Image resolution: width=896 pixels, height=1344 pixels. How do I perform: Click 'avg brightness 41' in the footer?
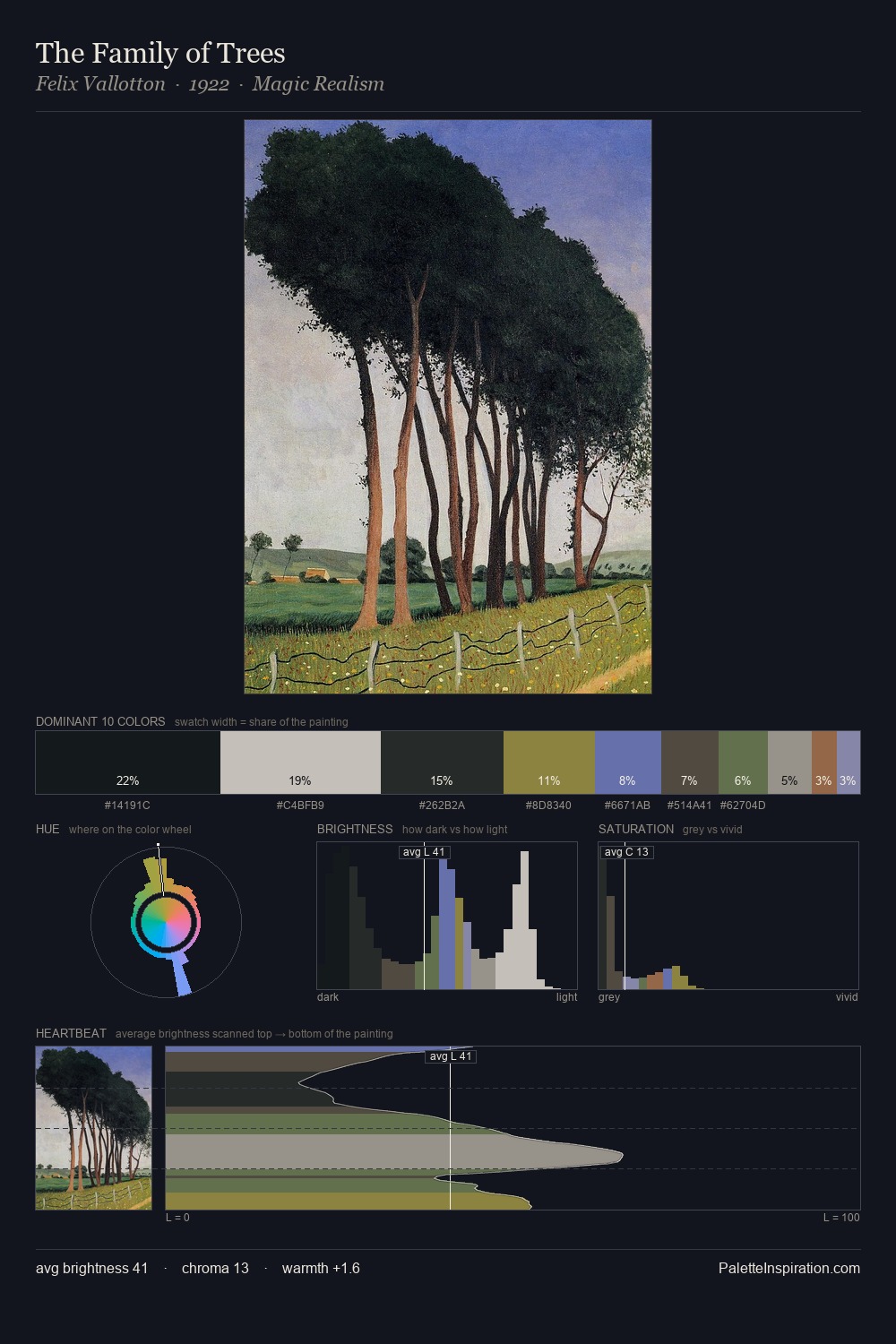91,1268
